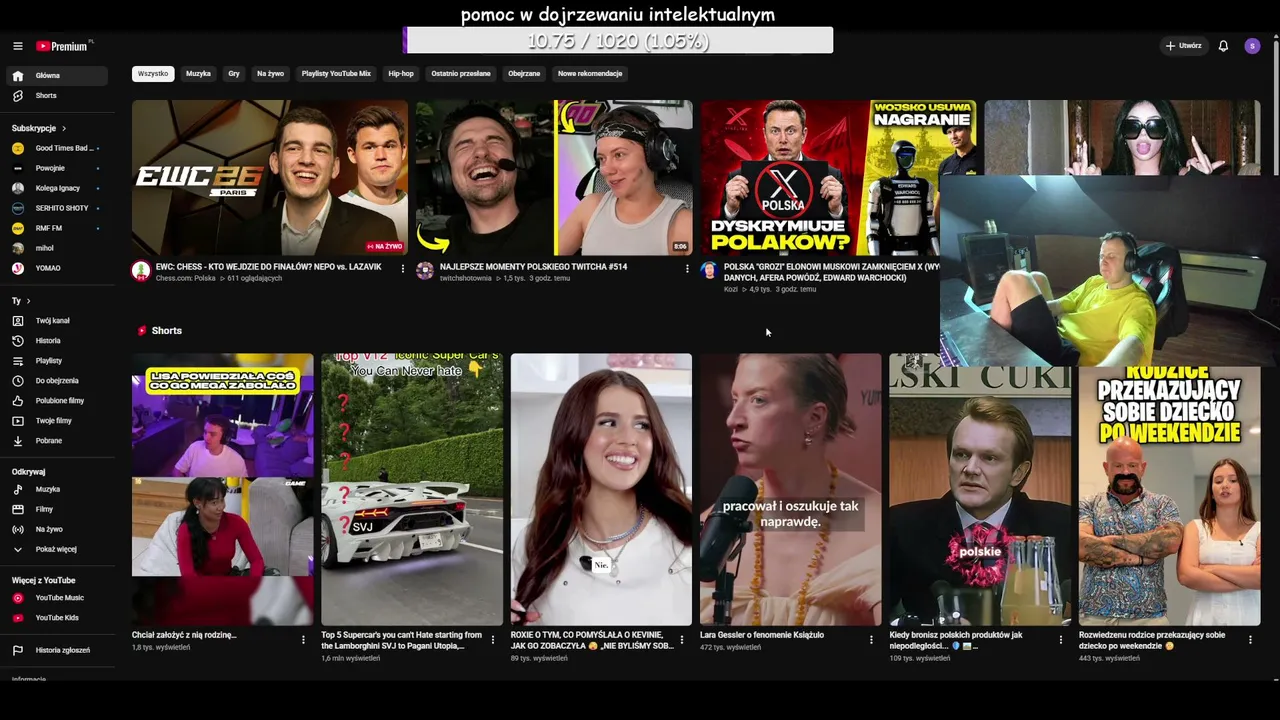Screen dimensions: 1280x720
Task: Open options for ROXIE short
Action: point(682,640)
